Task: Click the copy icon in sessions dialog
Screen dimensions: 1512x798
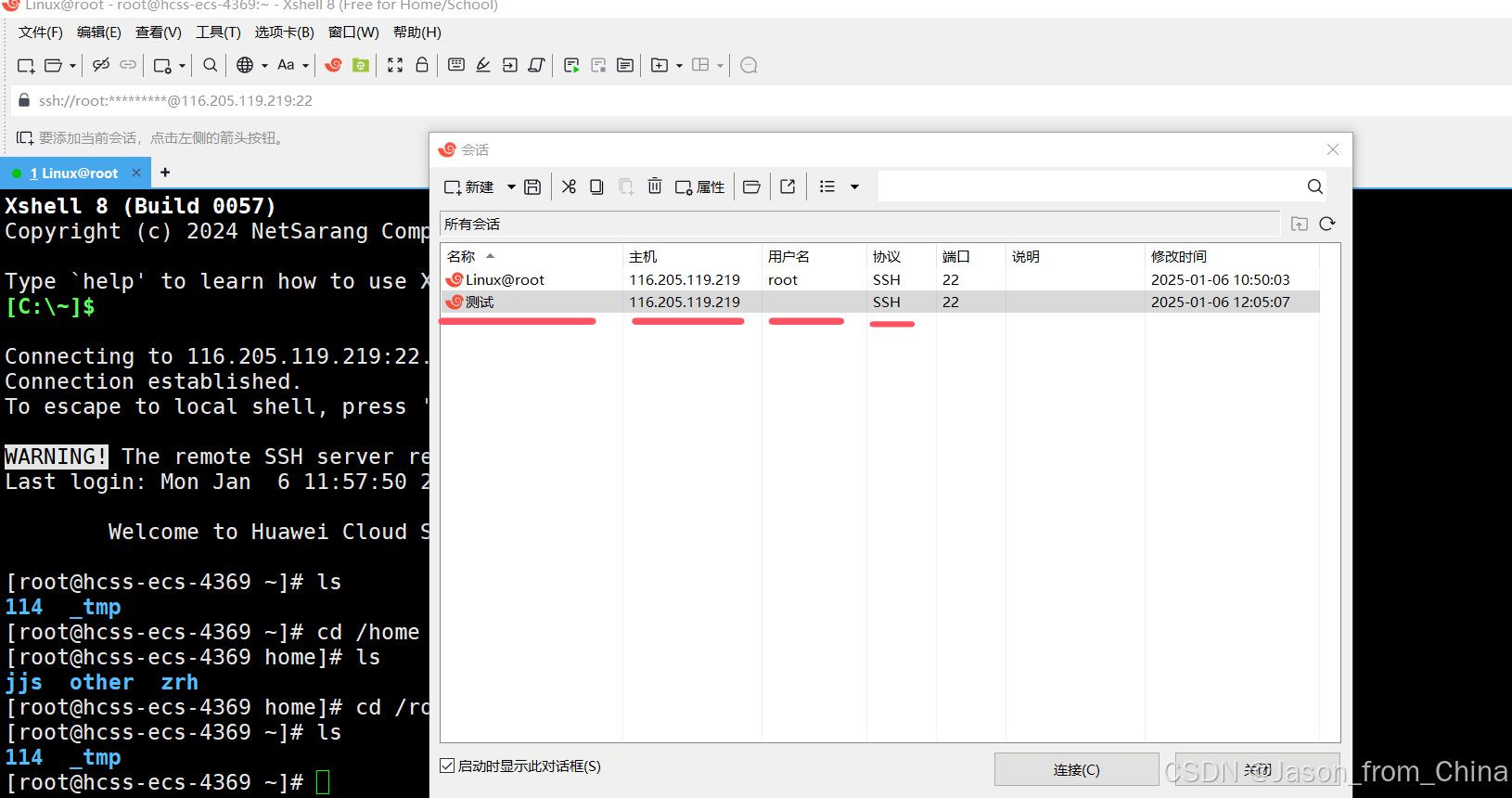Action: click(x=596, y=187)
